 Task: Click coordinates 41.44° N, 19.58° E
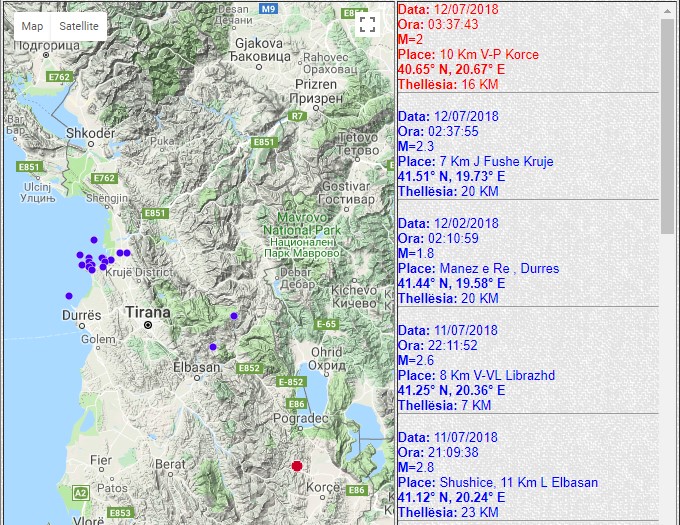[451, 284]
